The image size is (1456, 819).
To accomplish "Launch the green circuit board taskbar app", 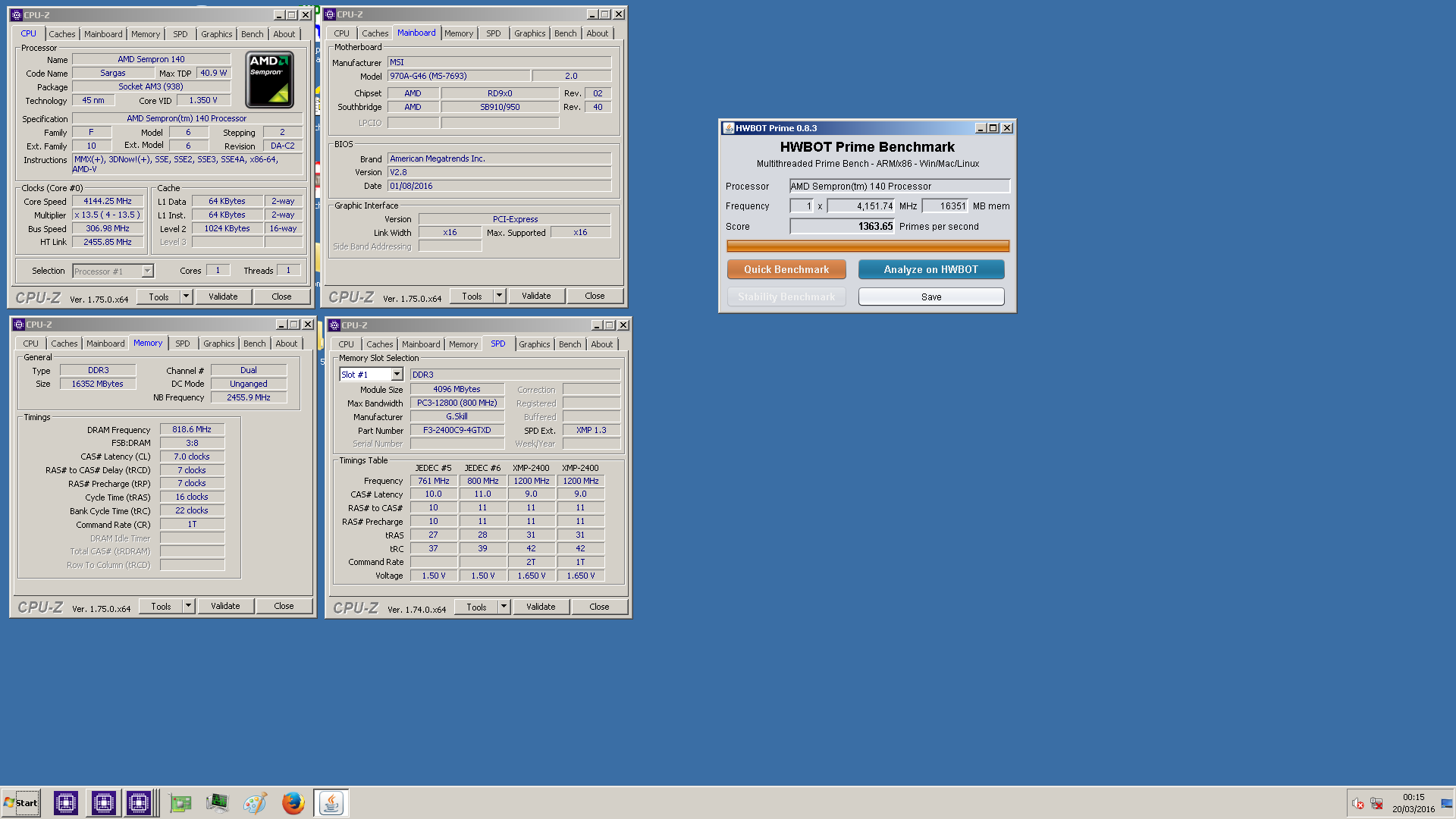I will coord(180,802).
